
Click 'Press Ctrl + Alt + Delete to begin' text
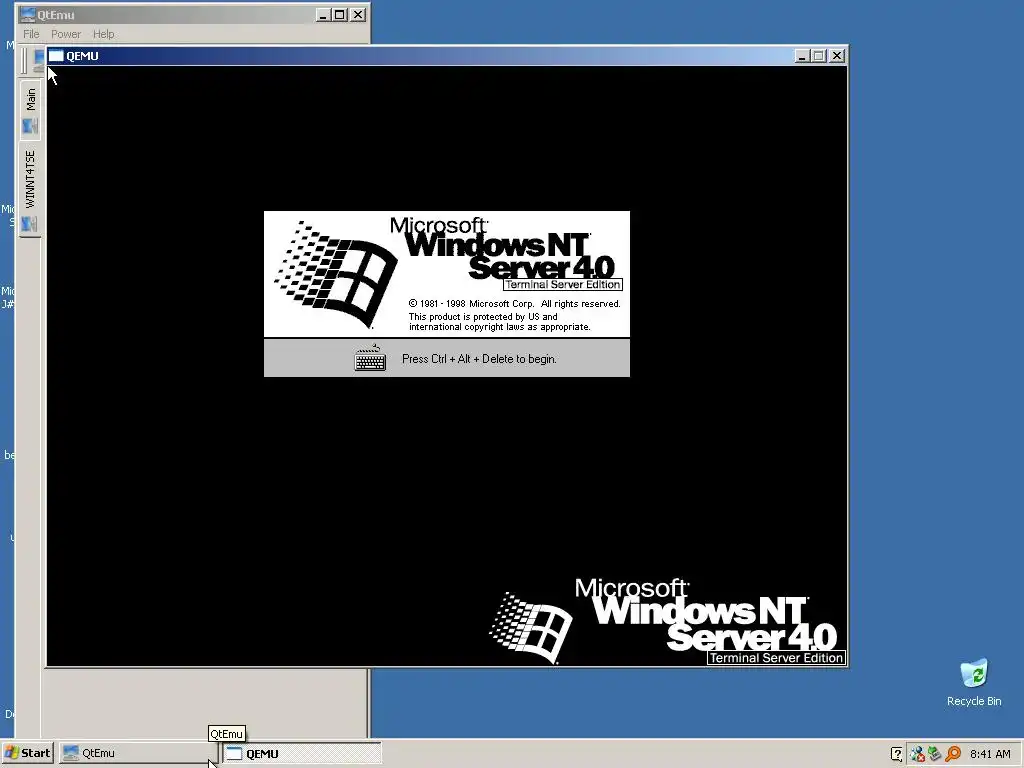tap(479, 359)
